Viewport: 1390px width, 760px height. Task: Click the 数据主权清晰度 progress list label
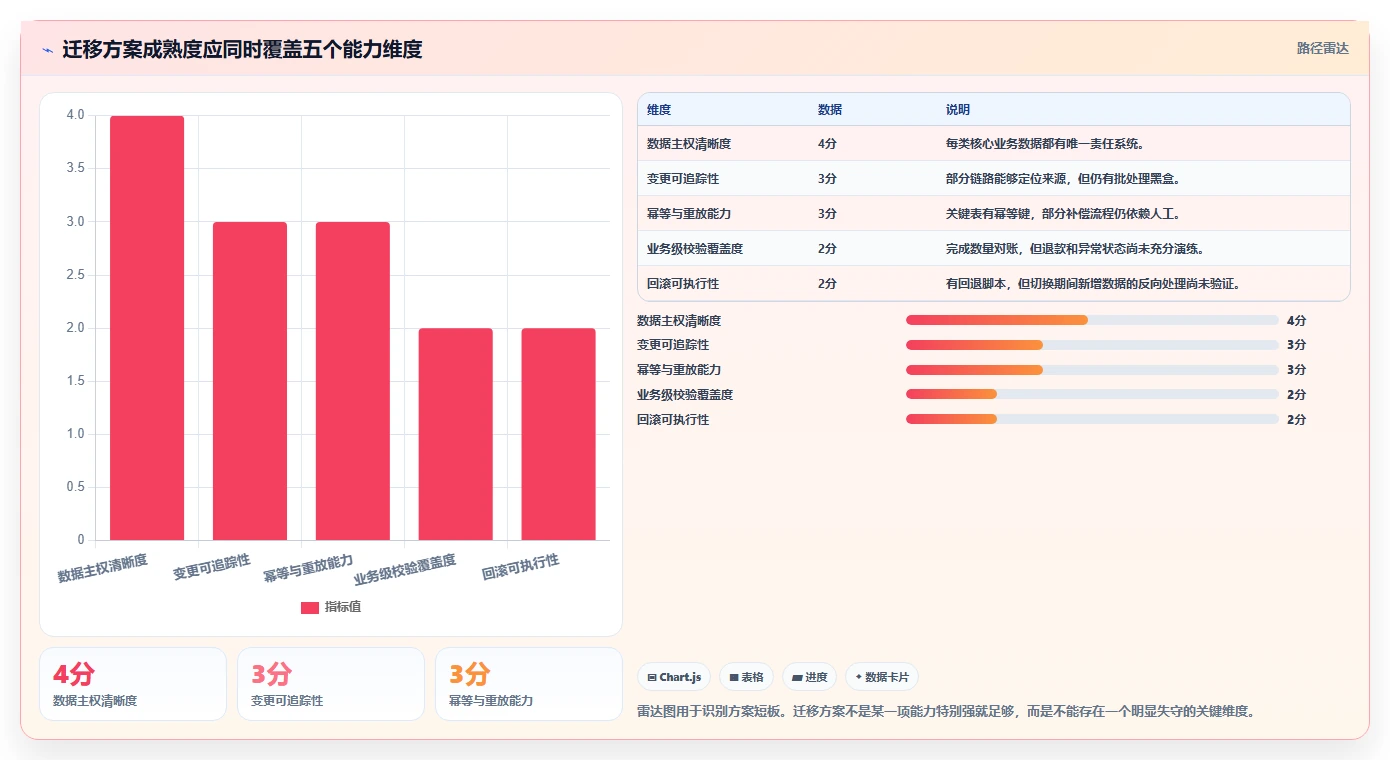679,320
